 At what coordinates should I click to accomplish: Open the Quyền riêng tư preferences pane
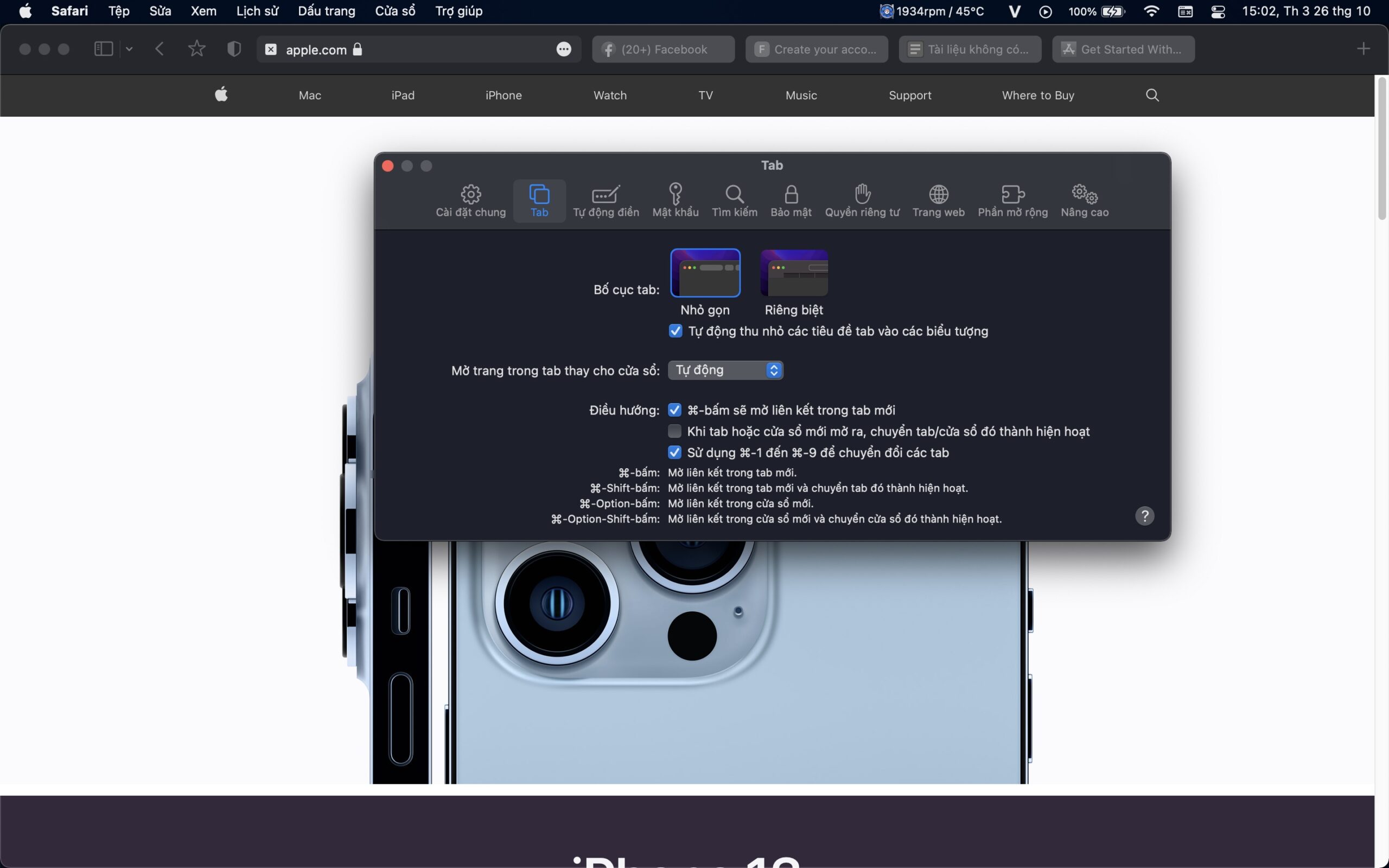[x=862, y=200]
